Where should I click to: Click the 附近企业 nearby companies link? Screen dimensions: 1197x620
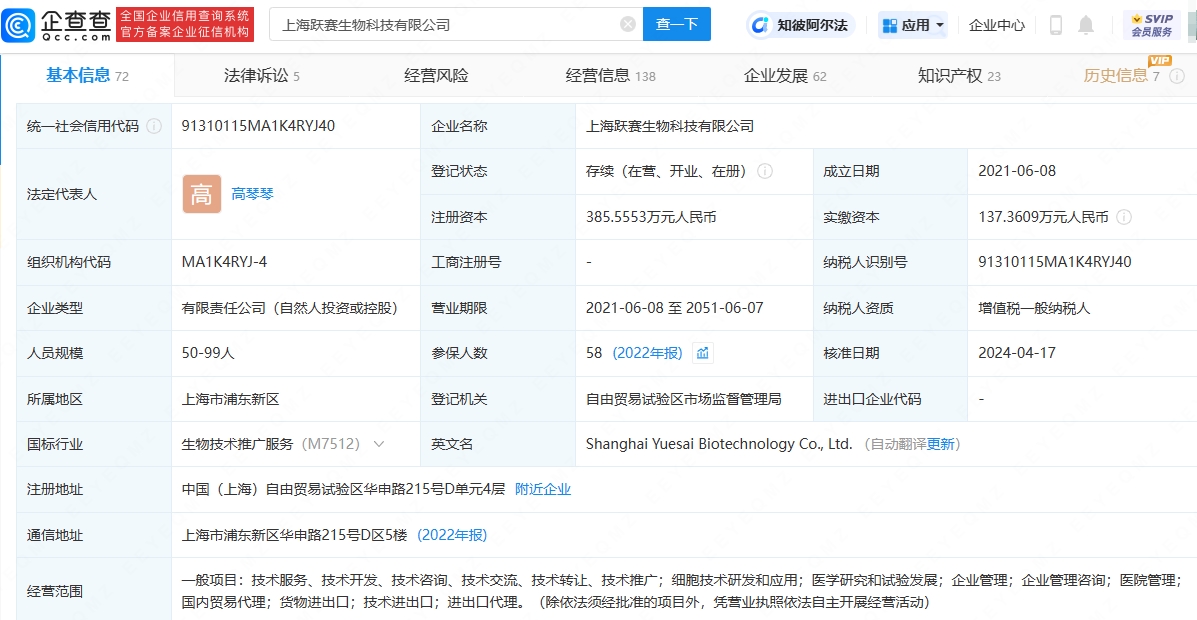(x=543, y=489)
